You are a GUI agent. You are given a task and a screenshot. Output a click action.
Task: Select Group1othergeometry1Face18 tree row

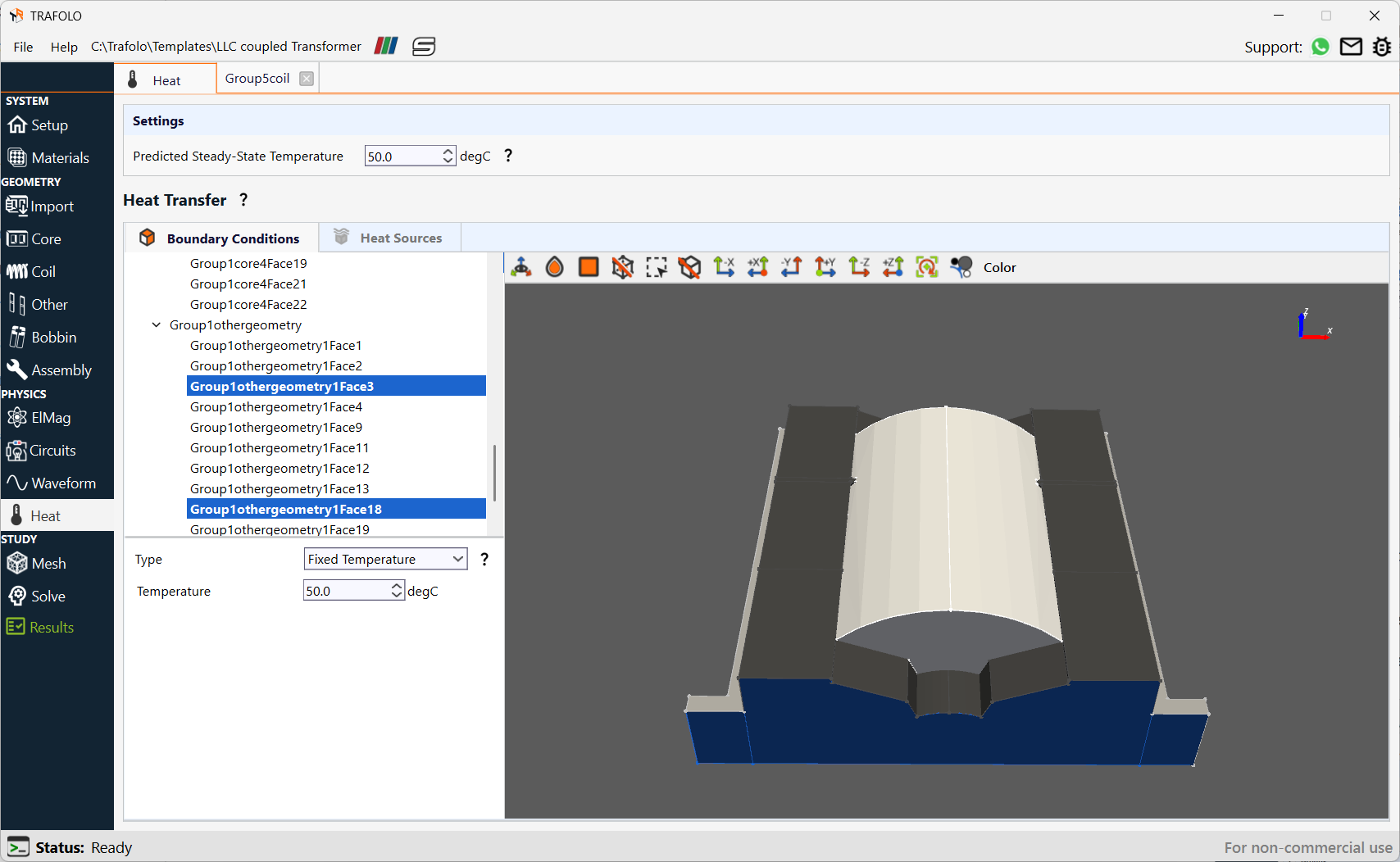(336, 509)
